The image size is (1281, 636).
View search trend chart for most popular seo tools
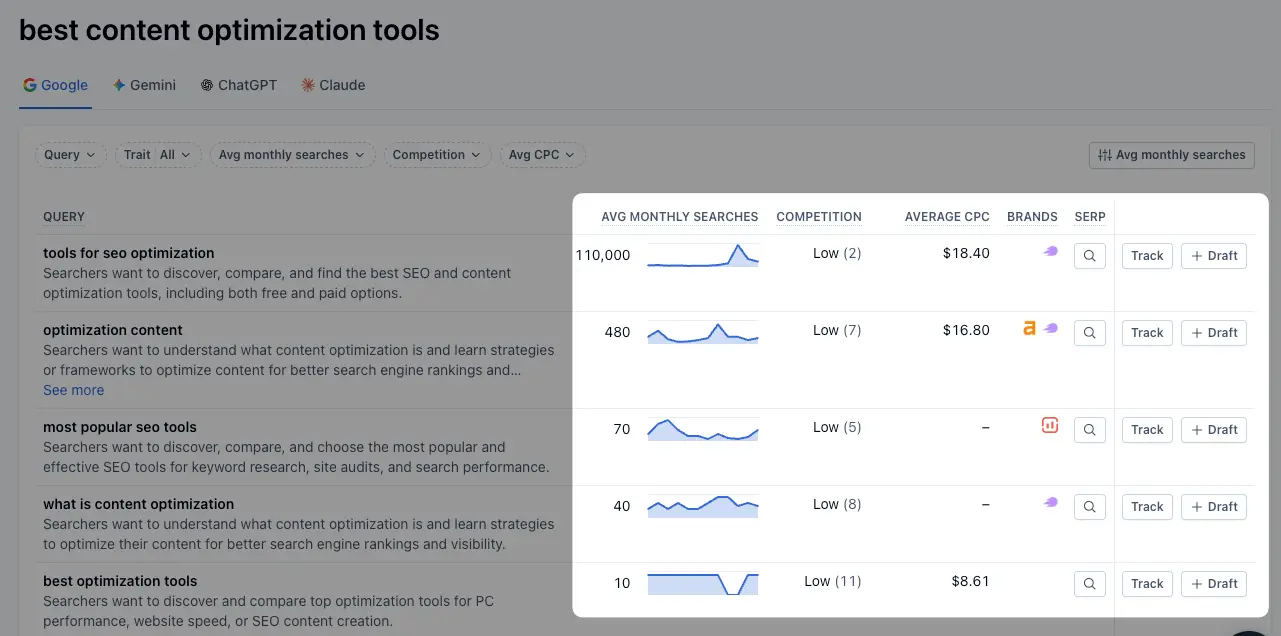tap(703, 429)
